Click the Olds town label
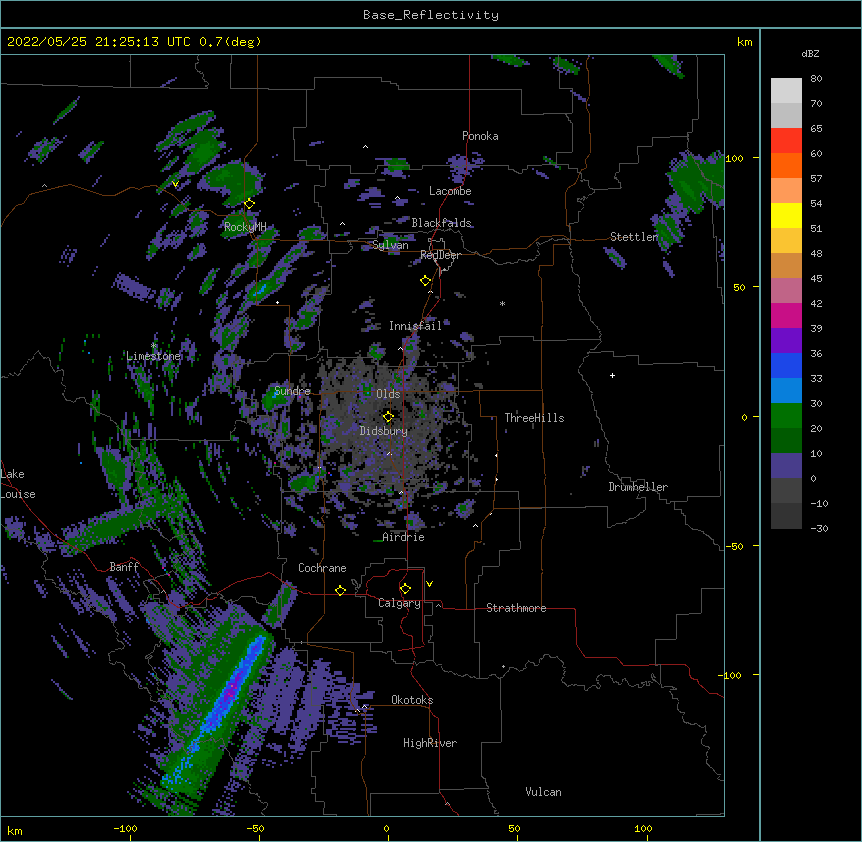This screenshot has width=862, height=842. coord(388,394)
